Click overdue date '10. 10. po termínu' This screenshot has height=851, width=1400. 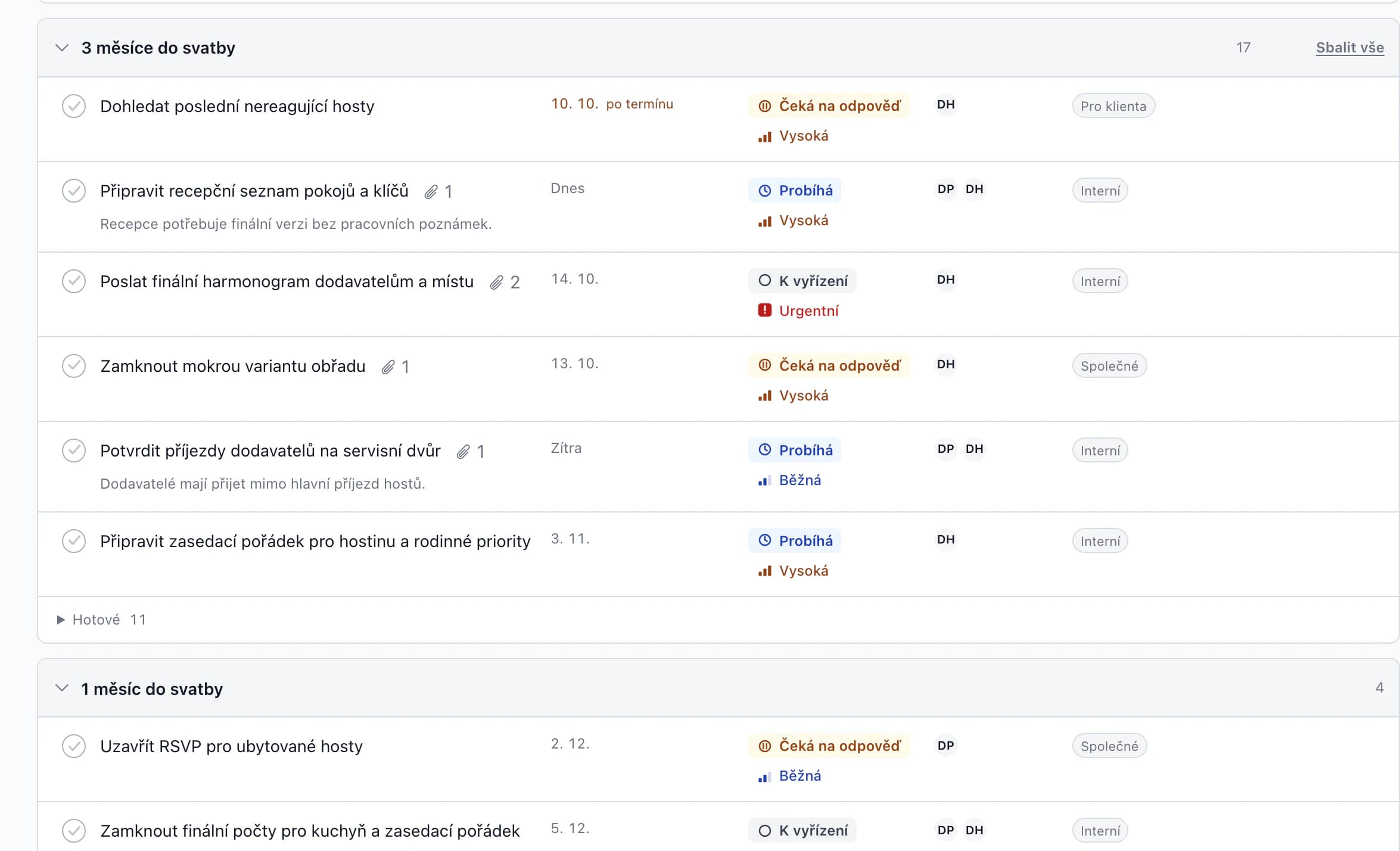pos(612,104)
